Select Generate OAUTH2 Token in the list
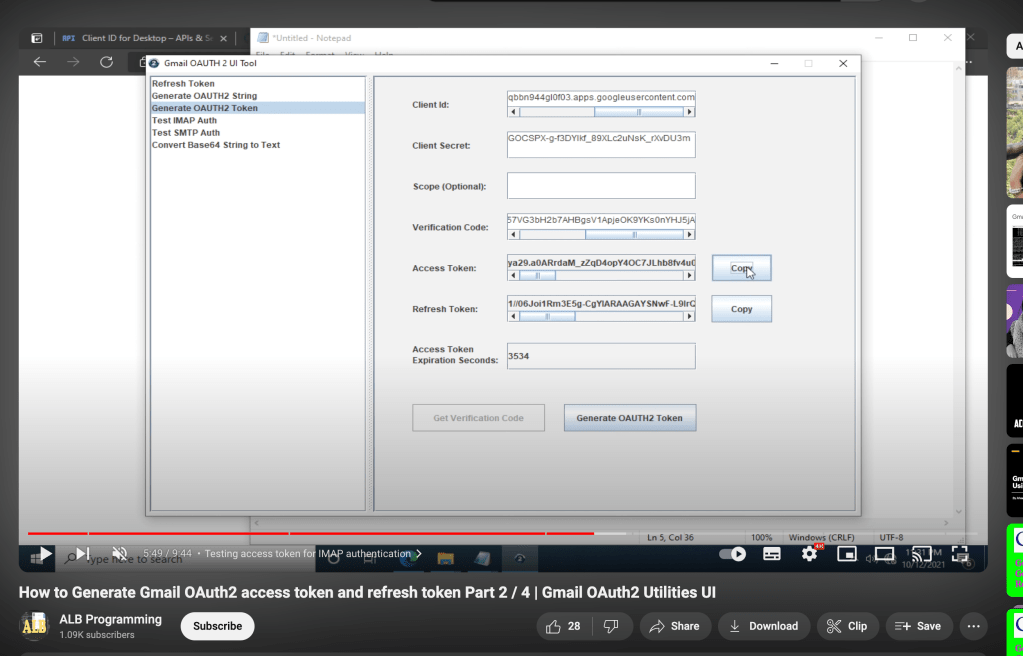This screenshot has height=656, width=1023. pos(258,108)
